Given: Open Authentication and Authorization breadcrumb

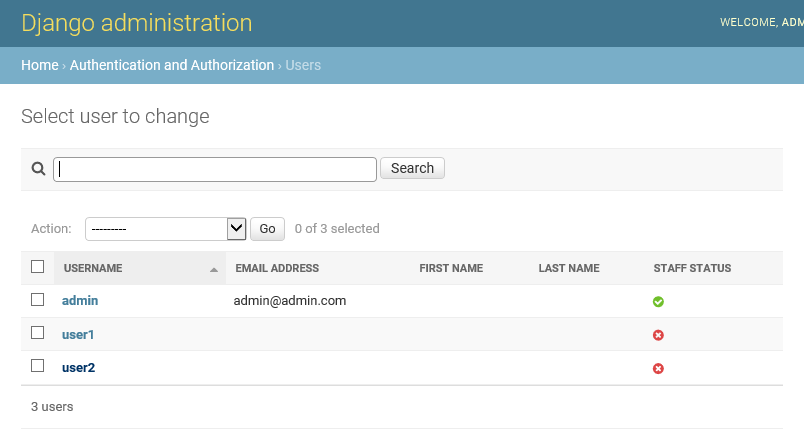Looking at the screenshot, I should pyautogui.click(x=172, y=65).
